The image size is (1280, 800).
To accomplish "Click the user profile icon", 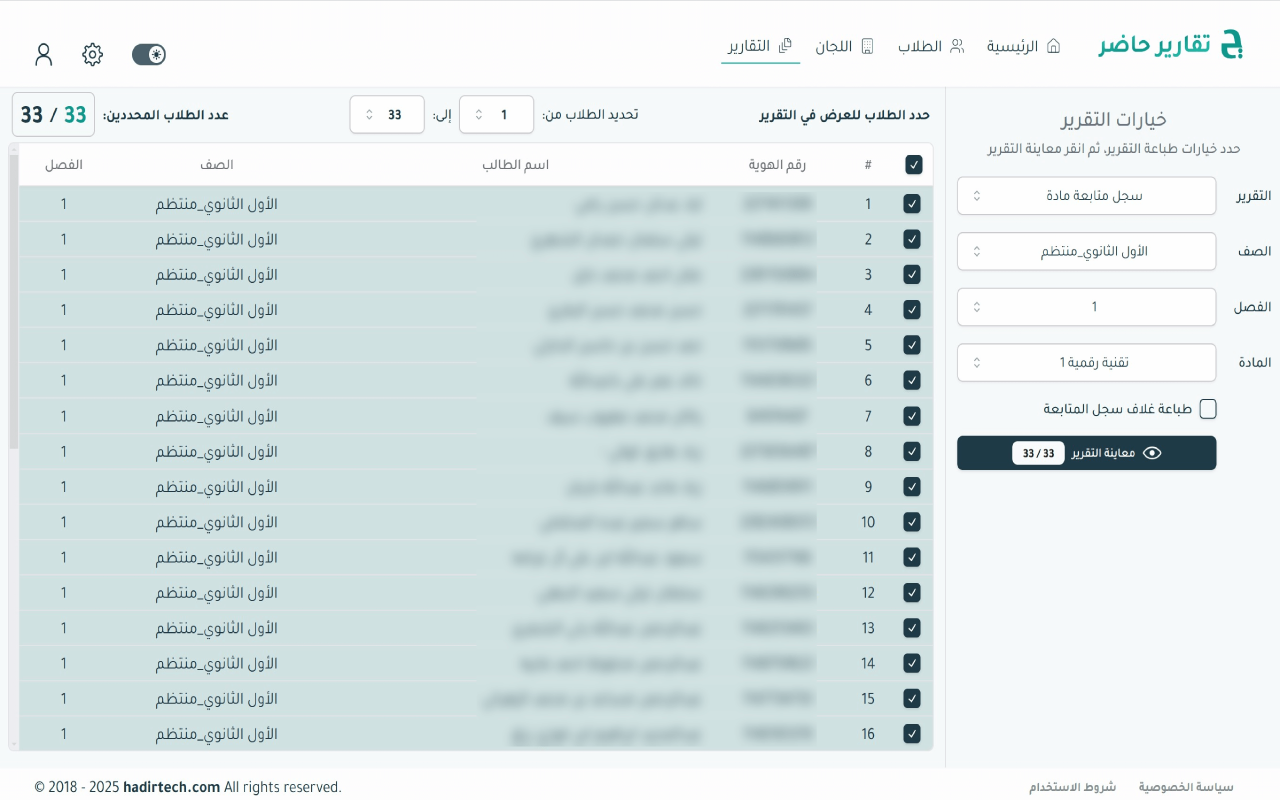I will point(43,55).
